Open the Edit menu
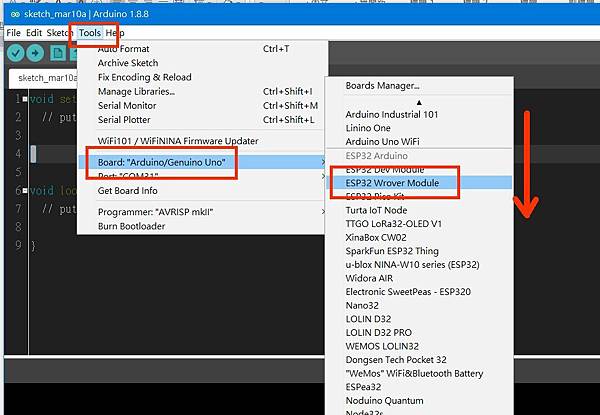600x415 pixels. click(34, 33)
